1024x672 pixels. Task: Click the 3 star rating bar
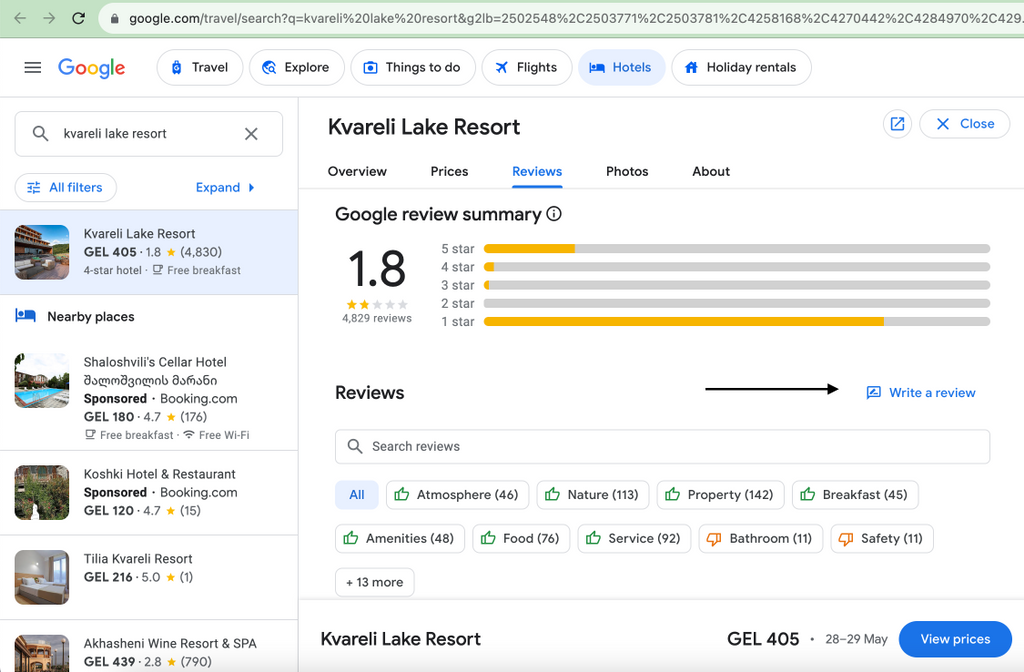click(x=737, y=285)
